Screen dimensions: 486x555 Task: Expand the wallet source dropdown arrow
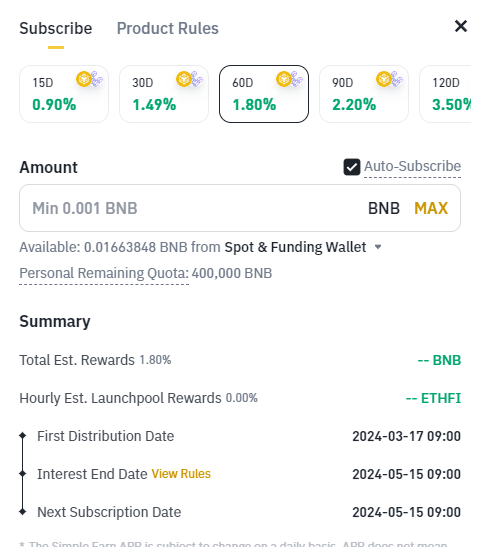point(378,247)
